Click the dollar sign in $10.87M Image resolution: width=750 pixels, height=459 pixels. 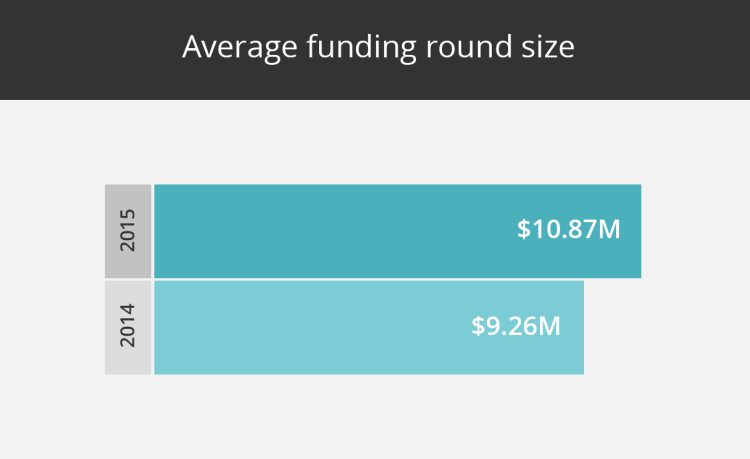[524, 230]
